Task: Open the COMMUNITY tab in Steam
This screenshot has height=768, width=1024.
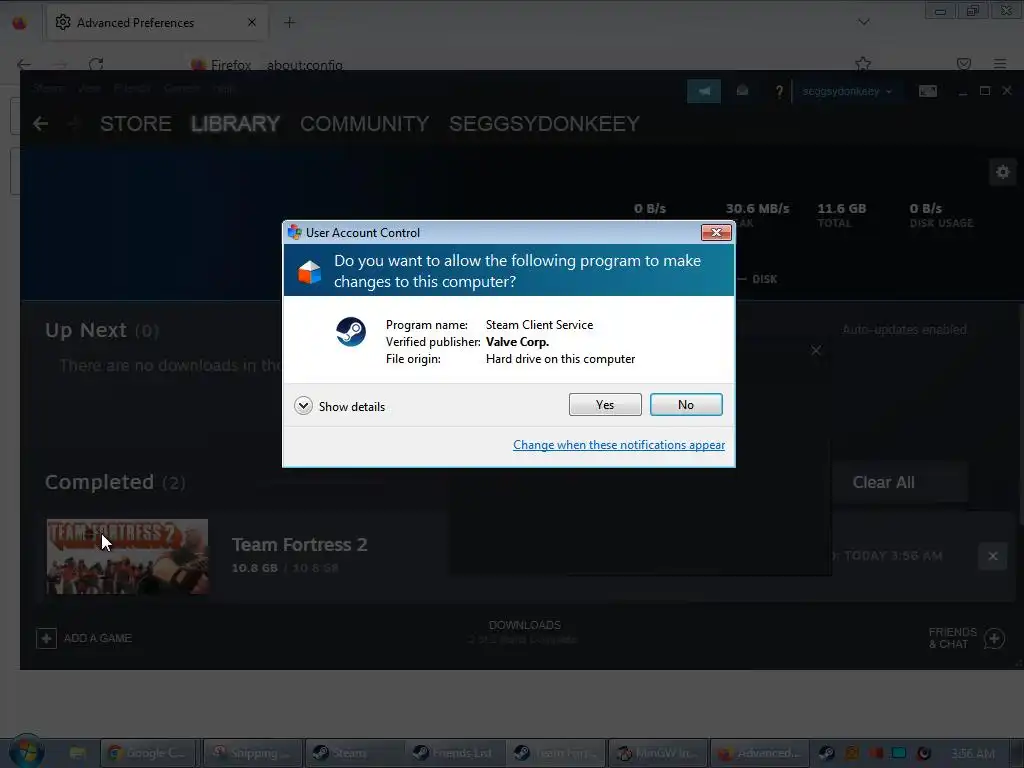Action: [x=364, y=123]
